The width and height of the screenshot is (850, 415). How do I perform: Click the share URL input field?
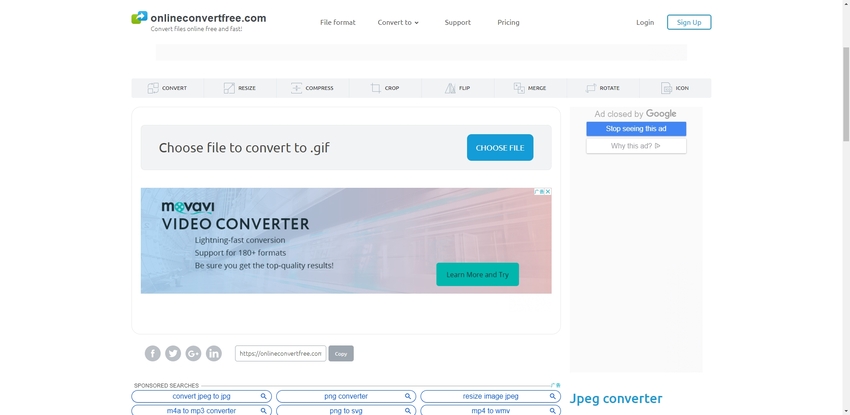pos(280,354)
